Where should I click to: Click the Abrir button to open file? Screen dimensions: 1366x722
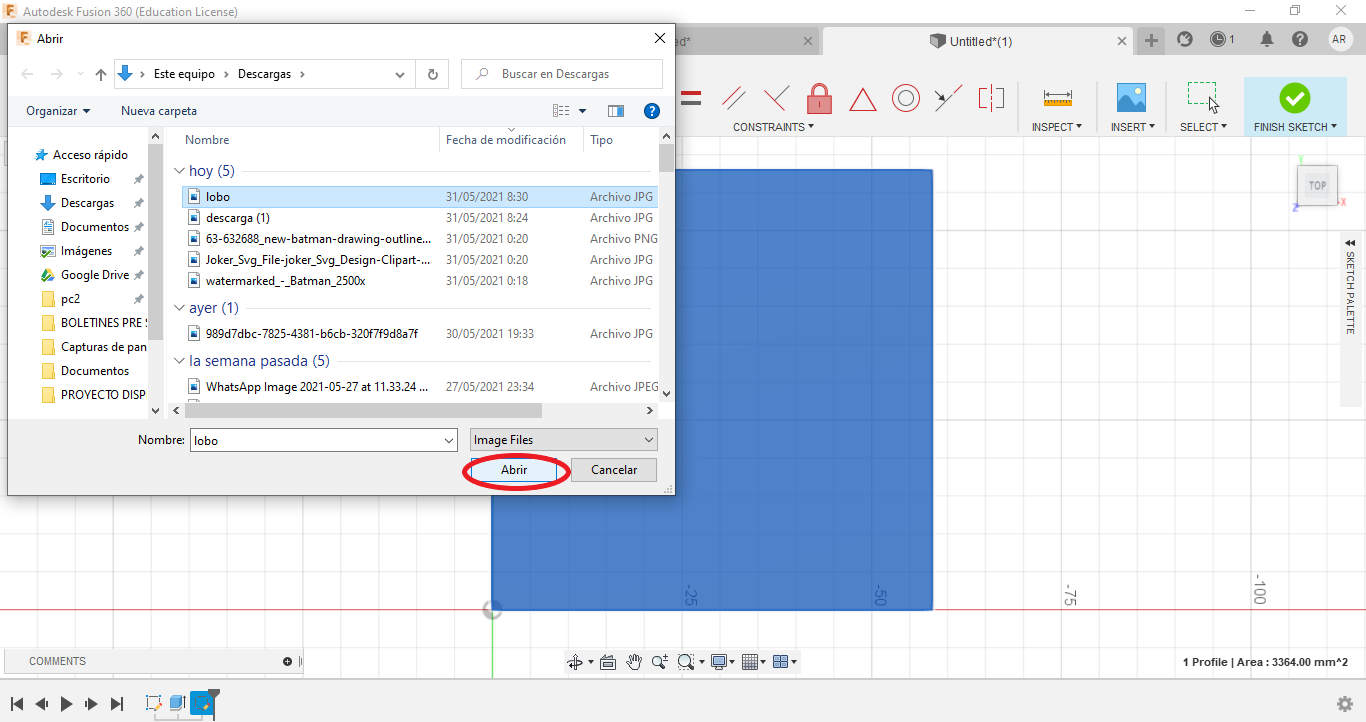point(514,470)
